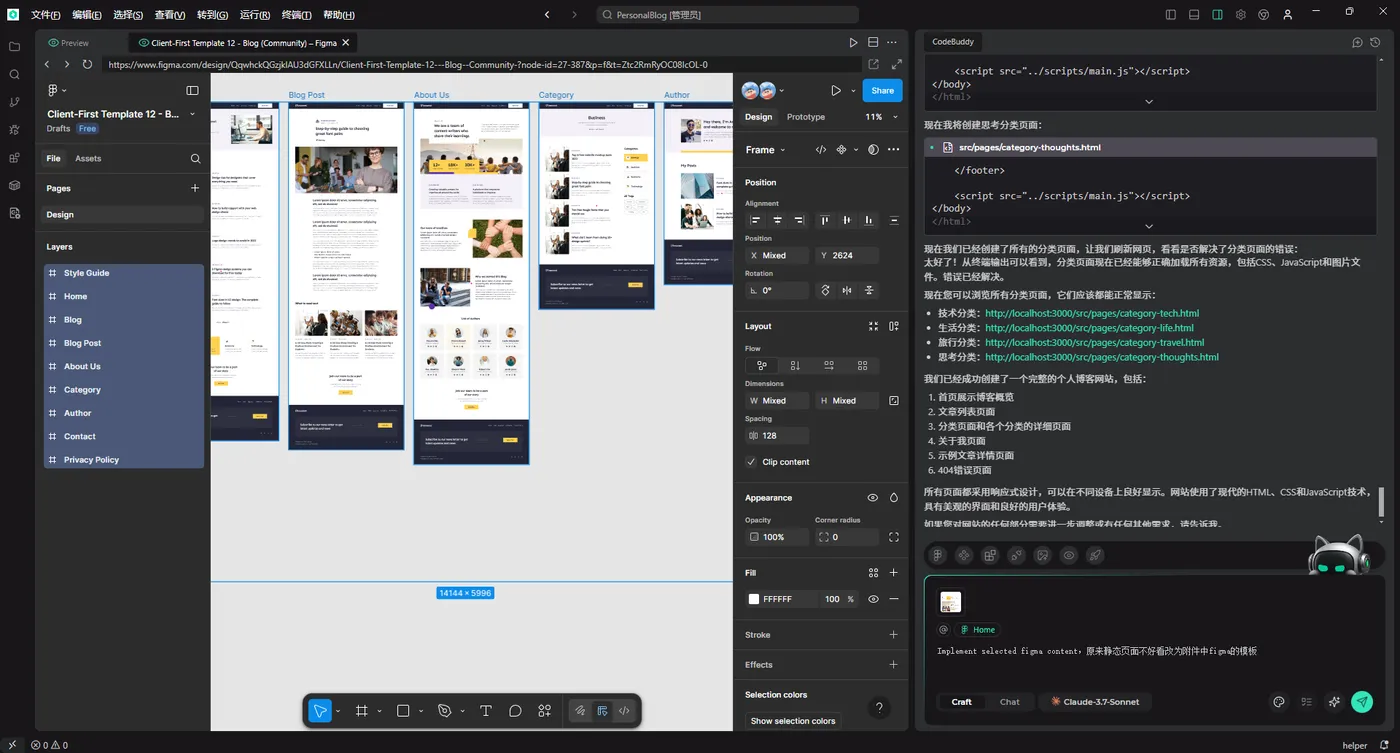The width and height of the screenshot is (1400, 753).
Task: Open the present play options chevron
Action: pos(853,90)
